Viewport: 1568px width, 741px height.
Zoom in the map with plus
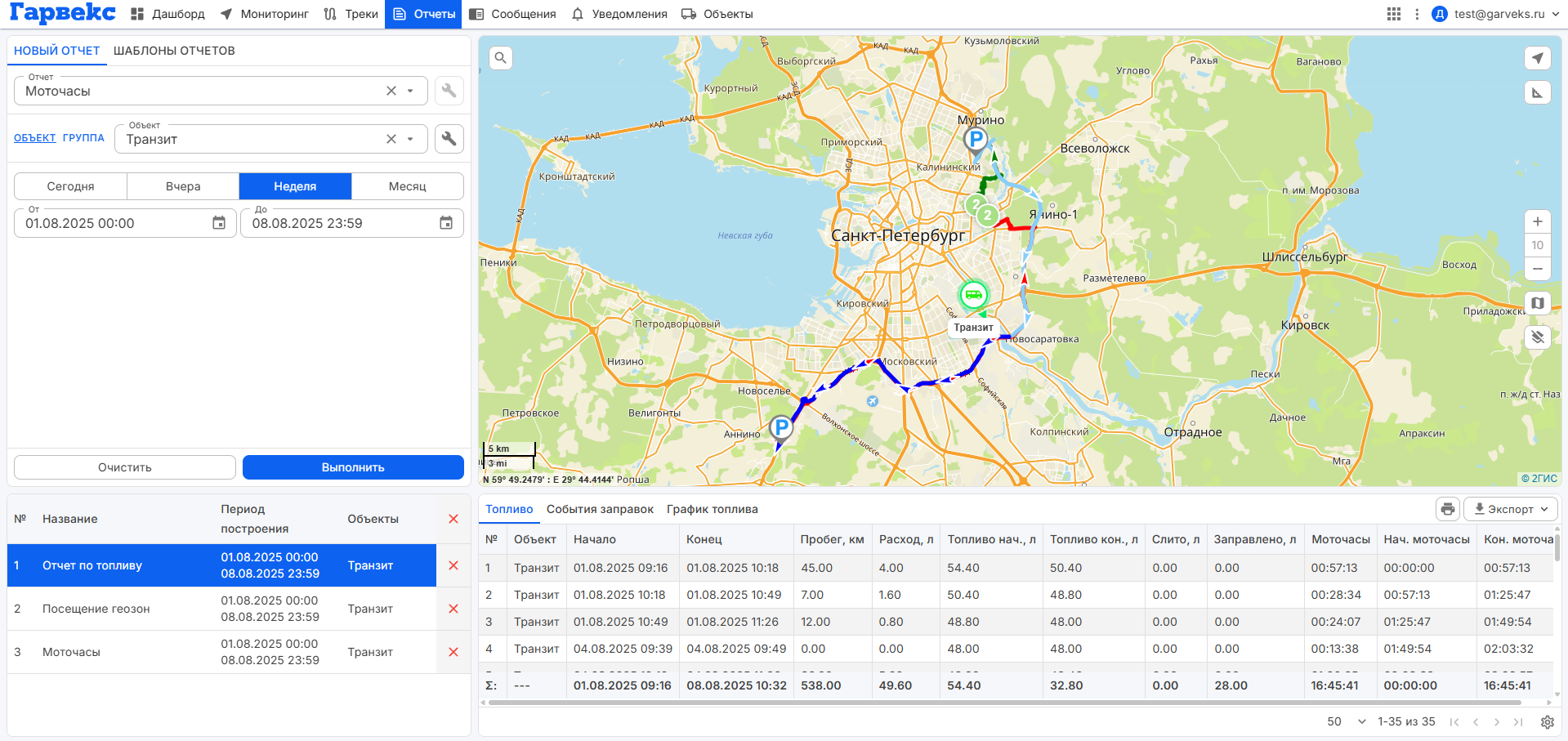(x=1538, y=221)
